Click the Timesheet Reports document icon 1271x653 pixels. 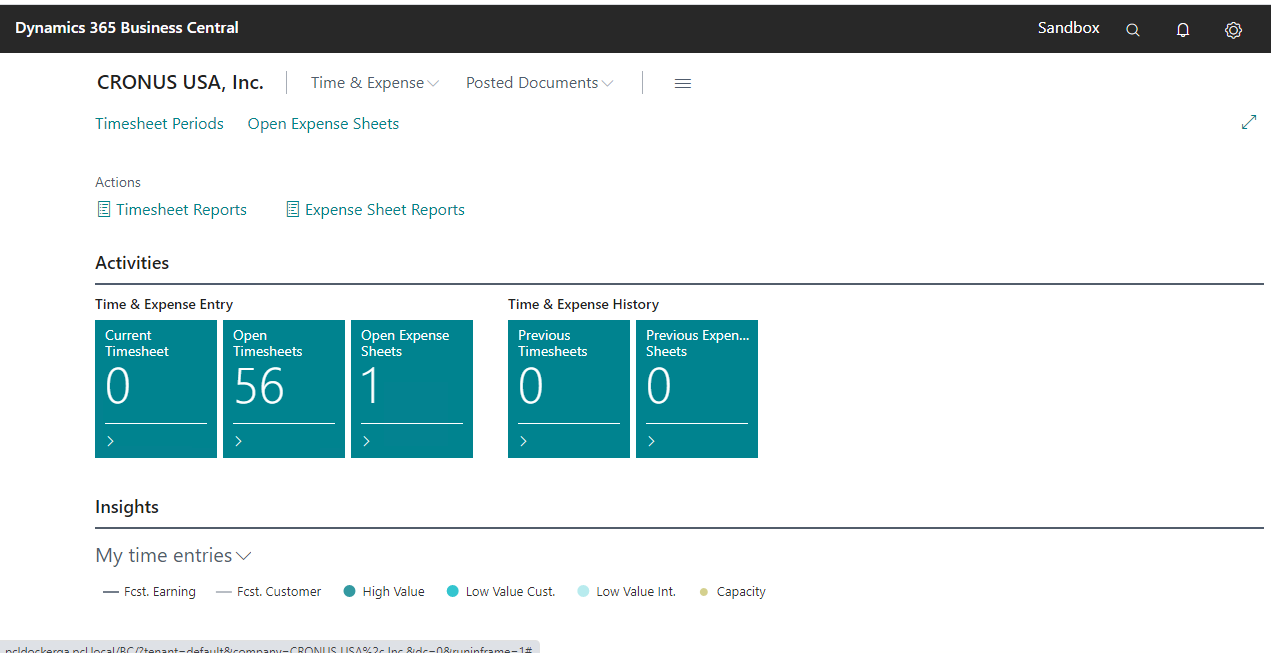pos(103,210)
